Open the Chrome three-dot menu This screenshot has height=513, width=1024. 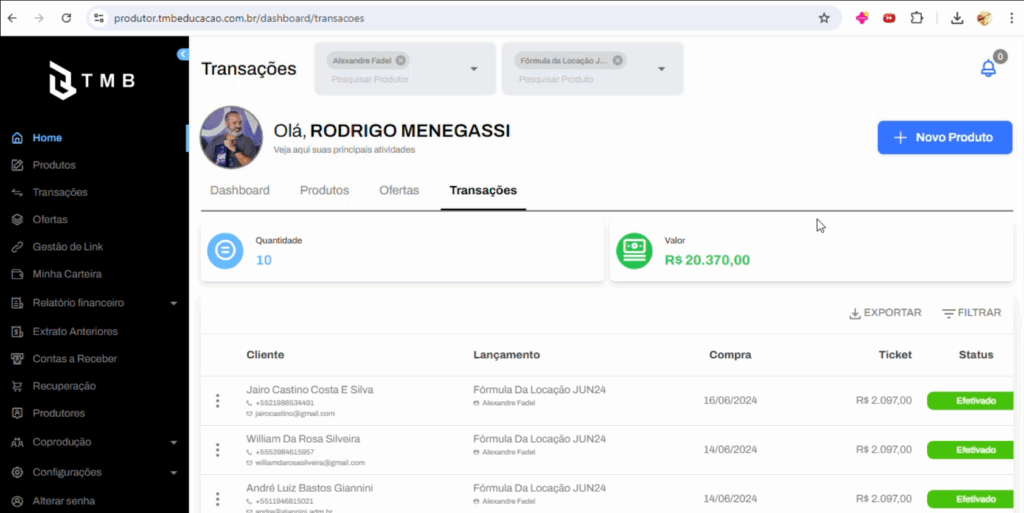click(1011, 18)
